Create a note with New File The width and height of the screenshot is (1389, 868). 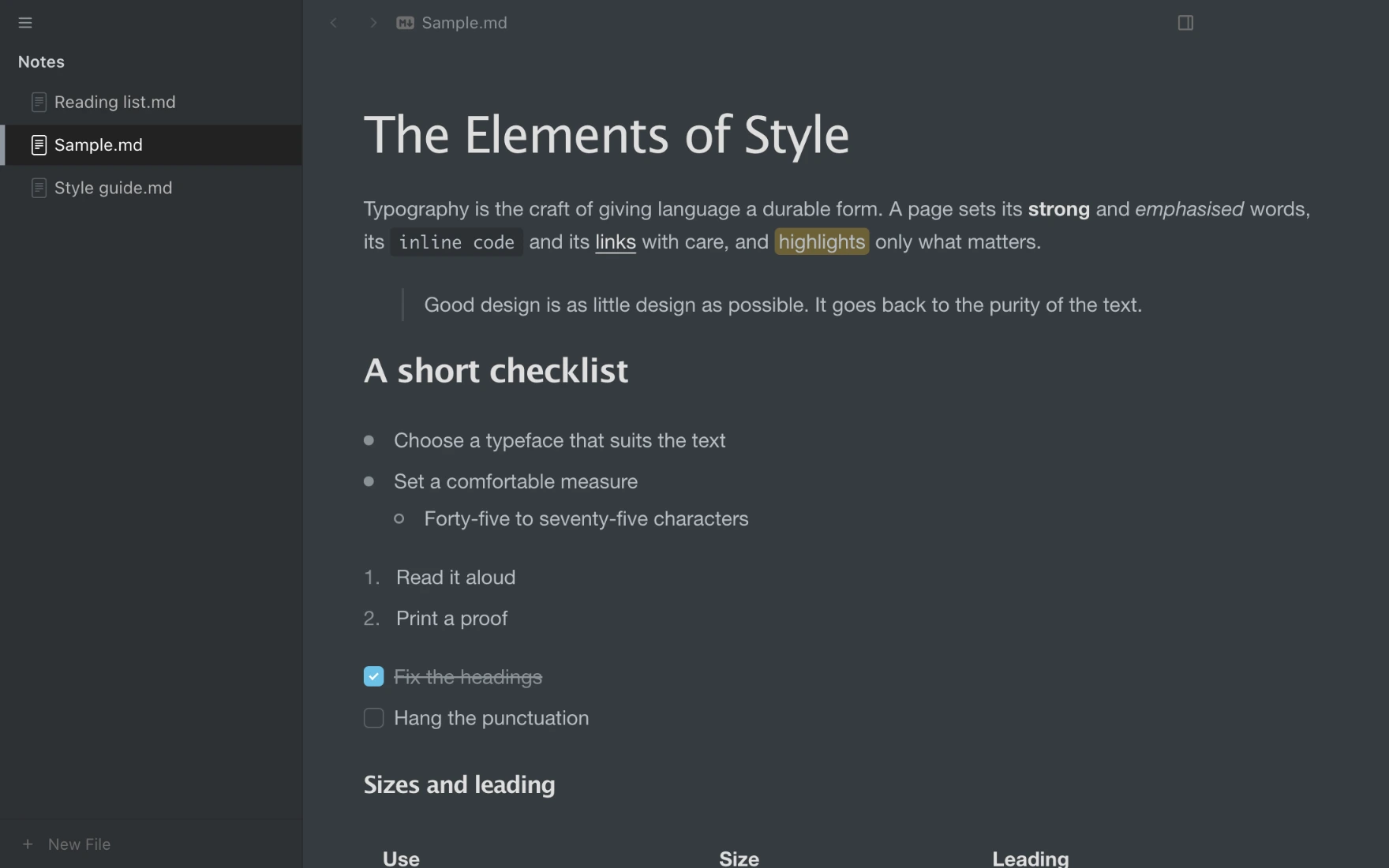[x=79, y=844]
